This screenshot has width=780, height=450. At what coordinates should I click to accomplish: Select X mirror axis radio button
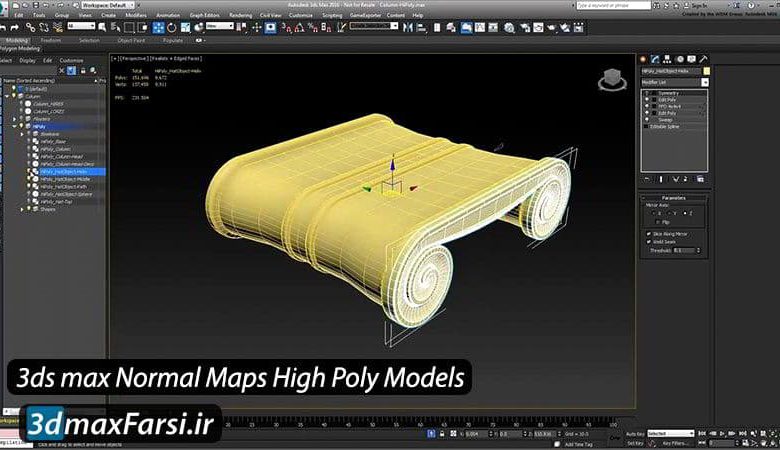point(655,213)
